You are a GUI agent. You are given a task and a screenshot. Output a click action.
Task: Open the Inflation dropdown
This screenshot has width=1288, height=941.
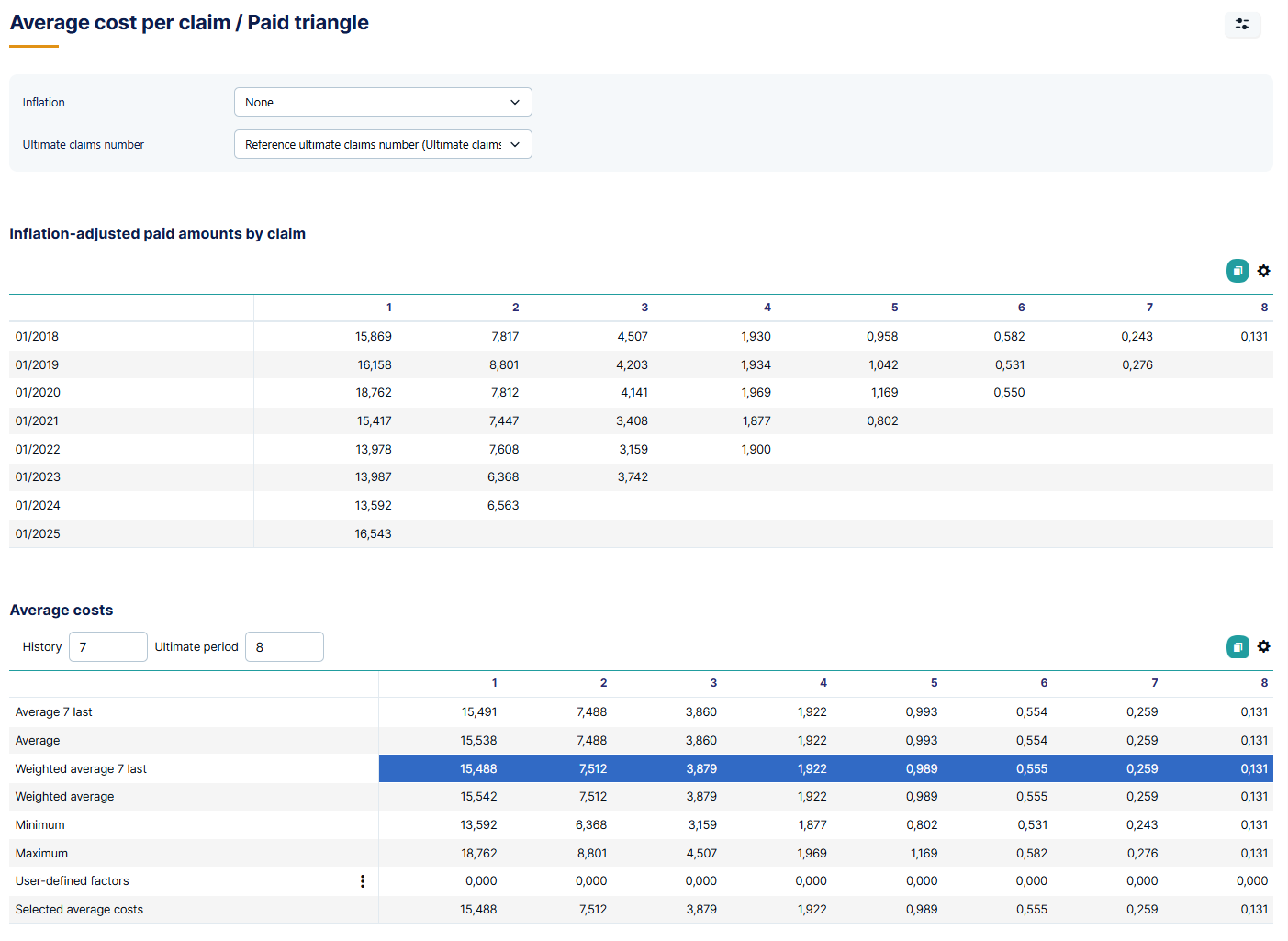tap(383, 102)
